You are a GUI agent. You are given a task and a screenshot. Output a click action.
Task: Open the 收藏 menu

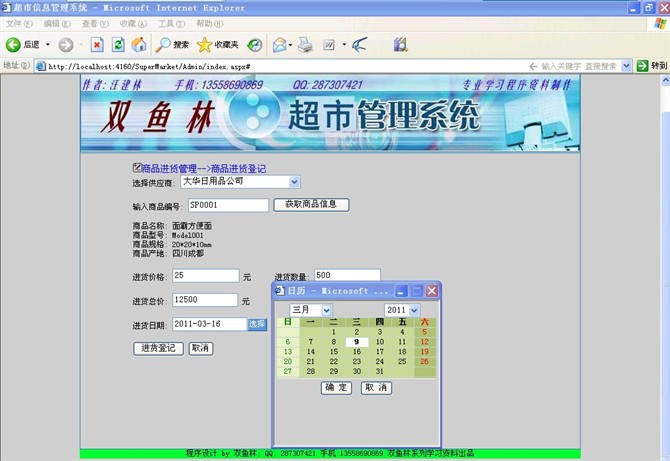(x=133, y=24)
